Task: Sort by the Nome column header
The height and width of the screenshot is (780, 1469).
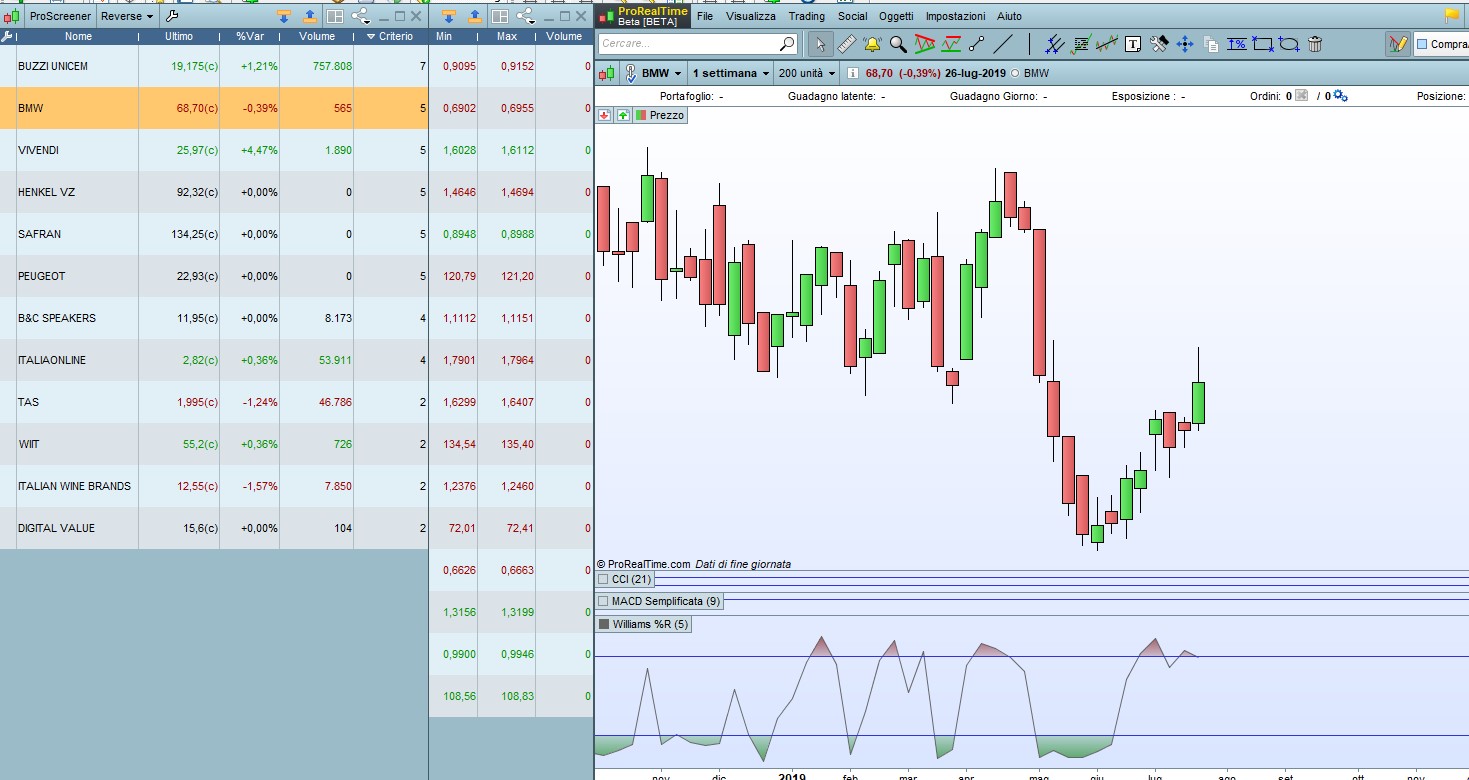Action: (78, 36)
